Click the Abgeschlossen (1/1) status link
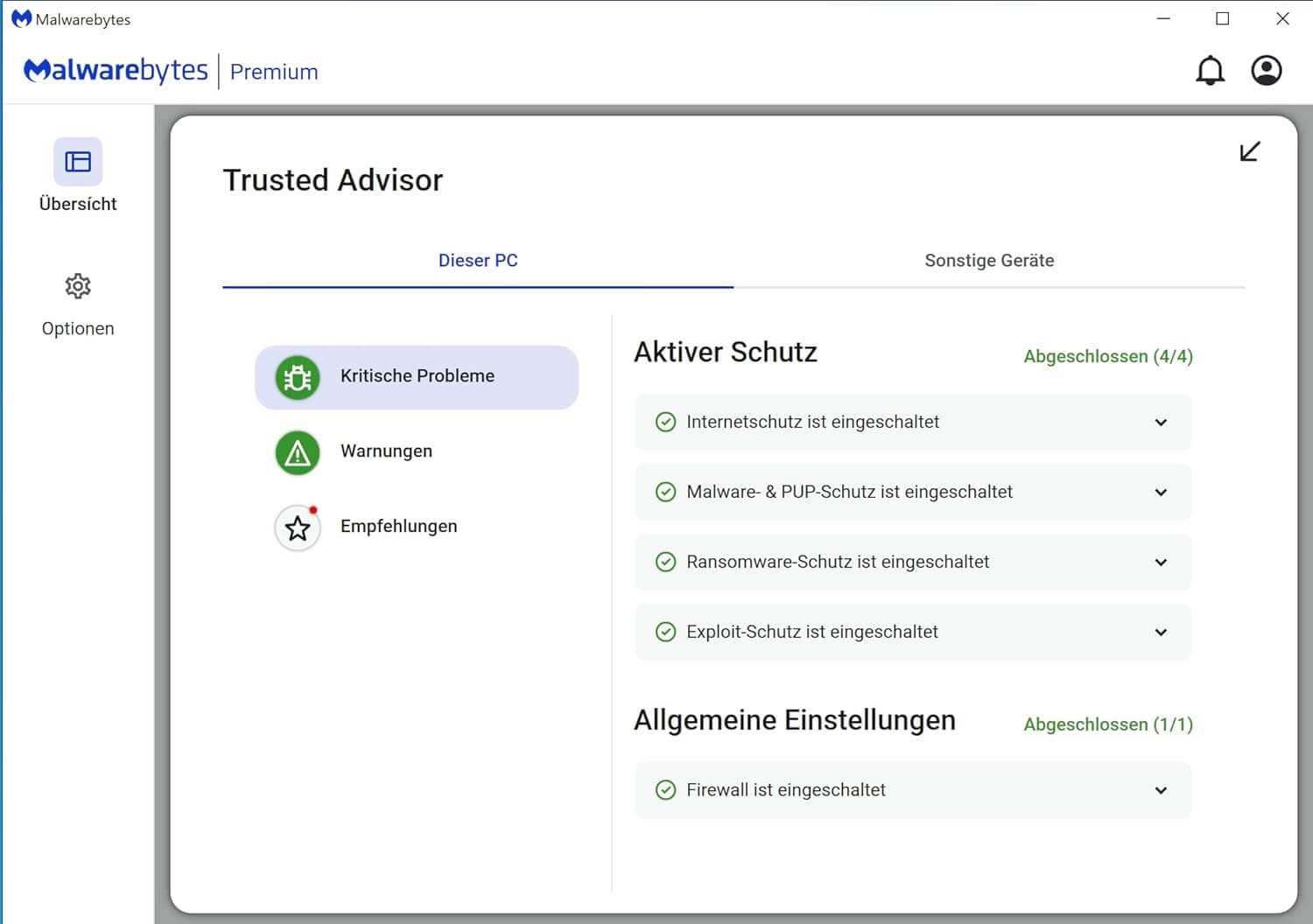 (1107, 724)
